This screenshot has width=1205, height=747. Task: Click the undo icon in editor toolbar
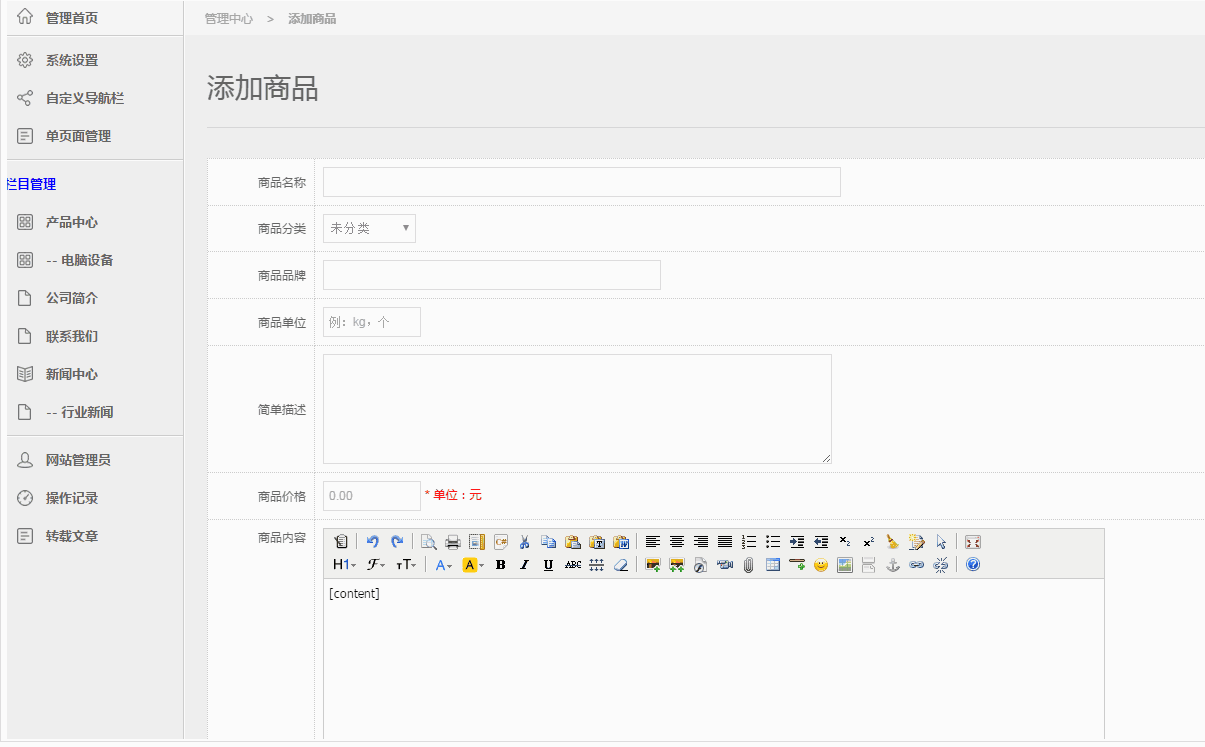(x=373, y=542)
